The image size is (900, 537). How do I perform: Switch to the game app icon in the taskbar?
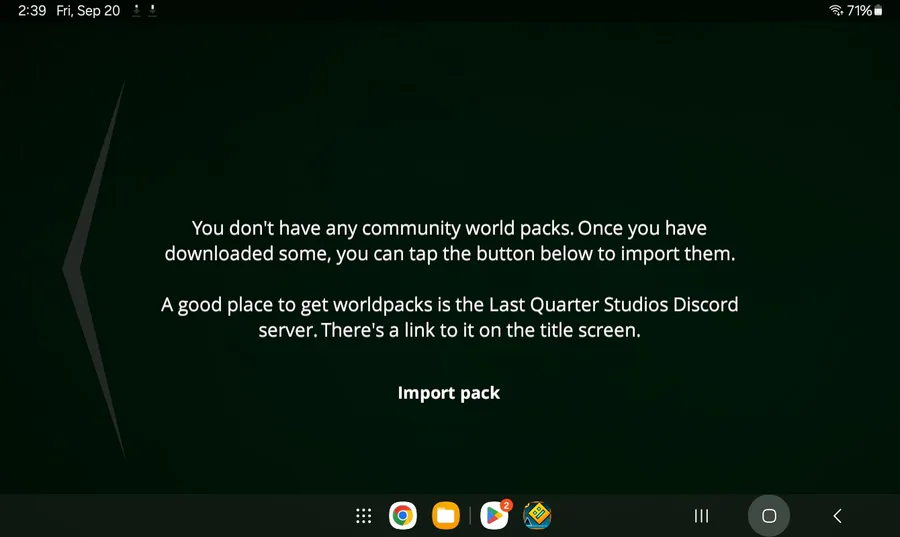(x=537, y=516)
